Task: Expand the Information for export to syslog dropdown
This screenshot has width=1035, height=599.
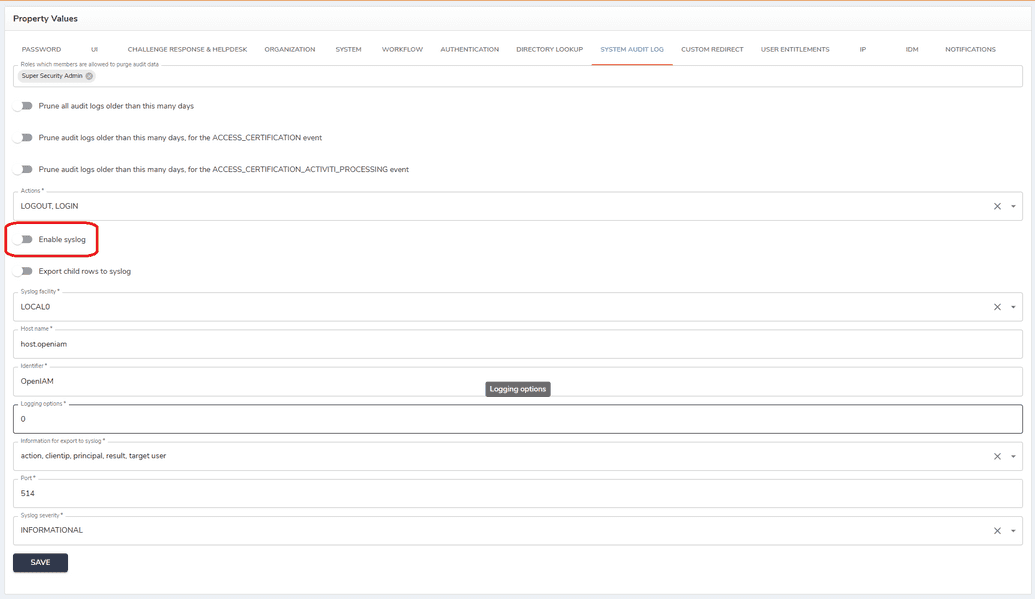Action: click(x=1014, y=456)
